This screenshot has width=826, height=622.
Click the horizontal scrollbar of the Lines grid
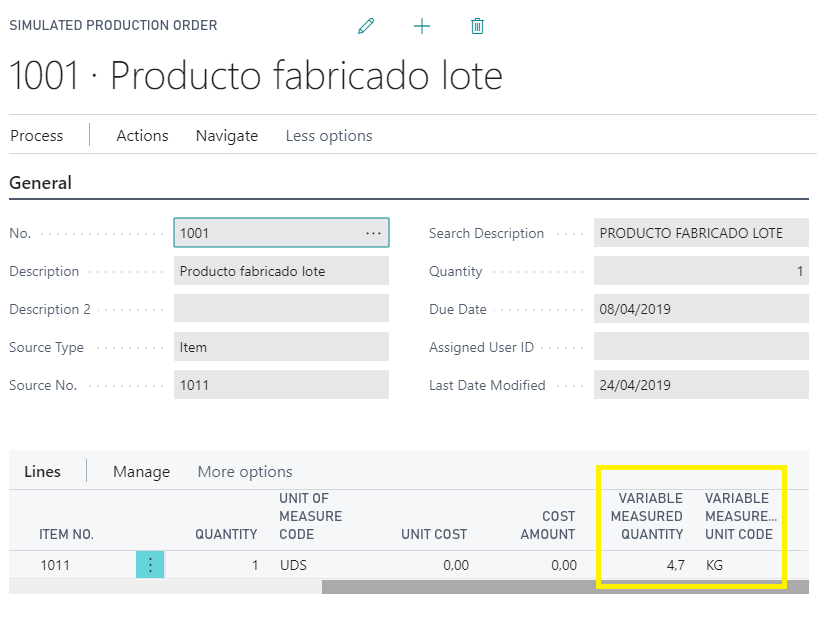(565, 587)
